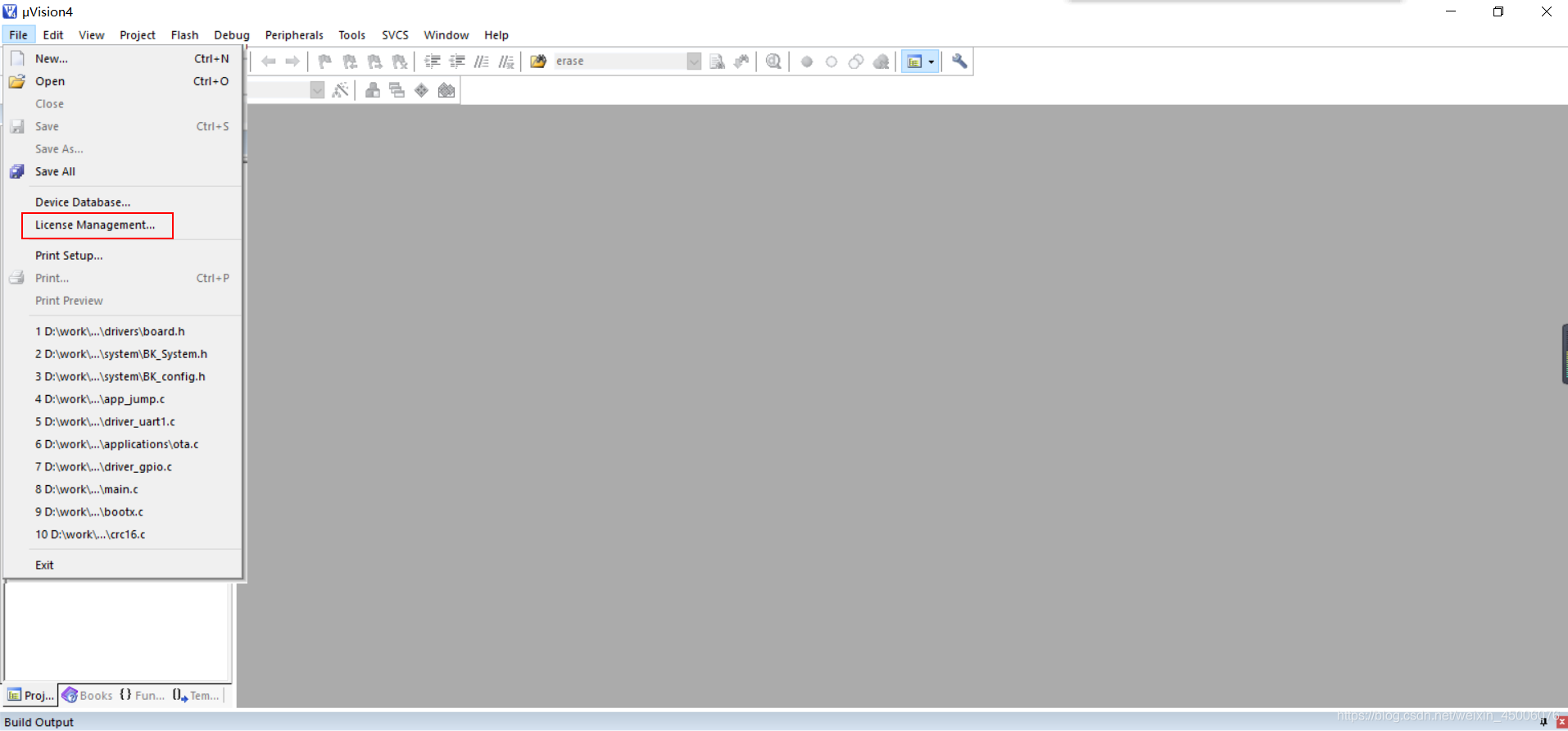This screenshot has width=1568, height=731.
Task: Select Device Database... menu entry
Action: click(x=123, y=202)
